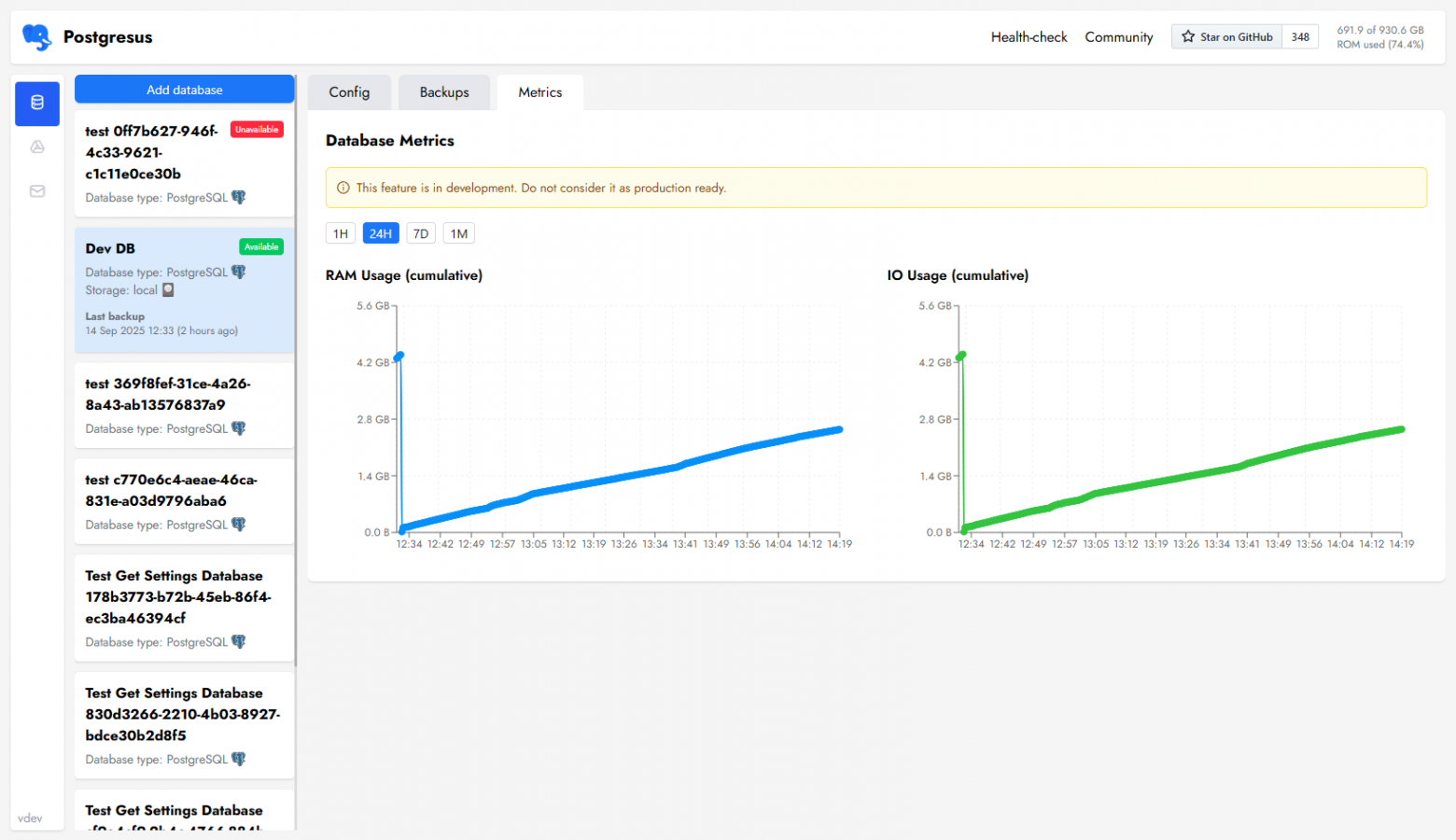This screenshot has height=840, width=1456.
Task: Click the star icon on GitHub button
Action: pos(1188,37)
